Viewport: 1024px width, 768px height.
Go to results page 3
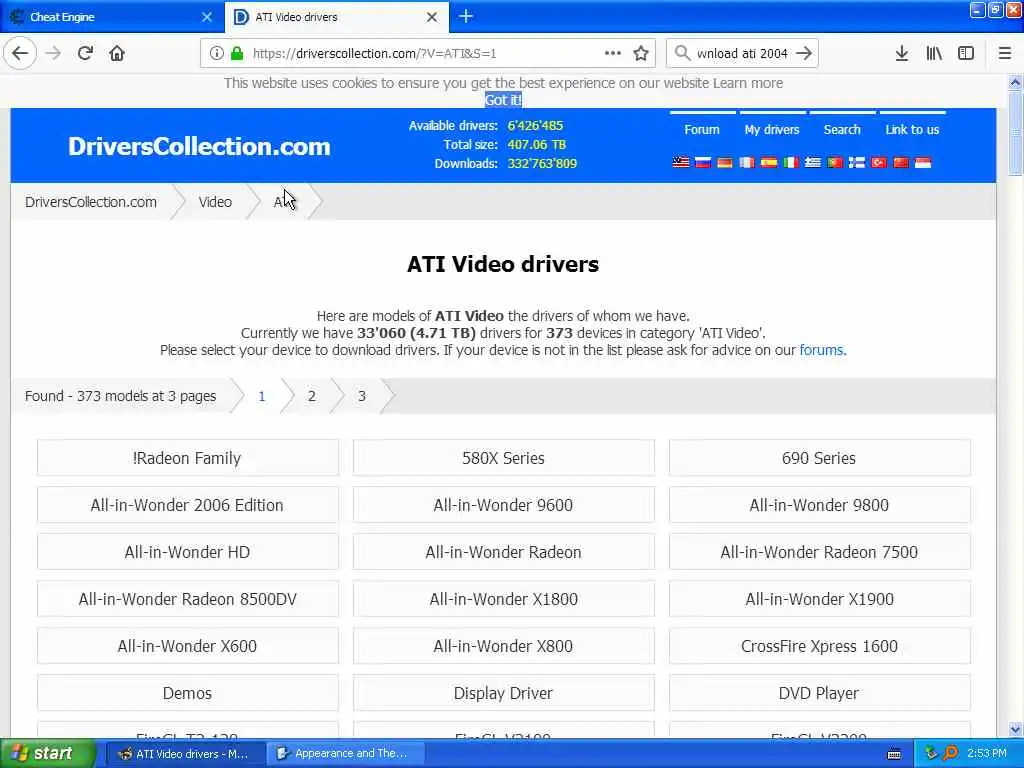362,396
